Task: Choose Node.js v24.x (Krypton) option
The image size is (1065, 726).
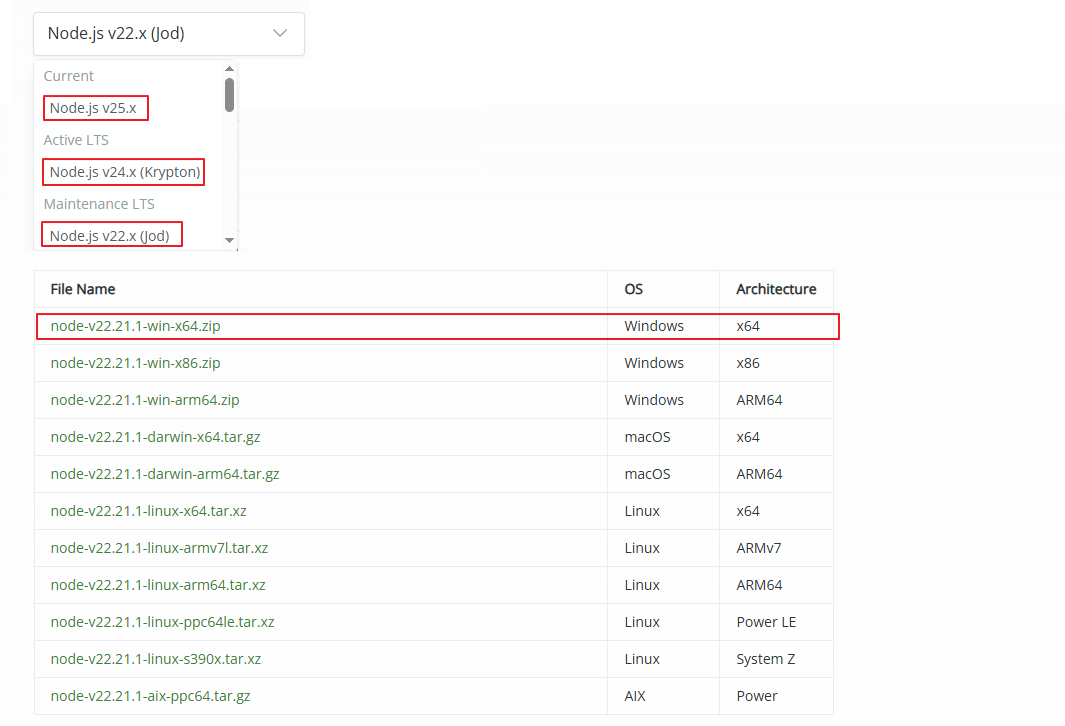Action: 125,172
